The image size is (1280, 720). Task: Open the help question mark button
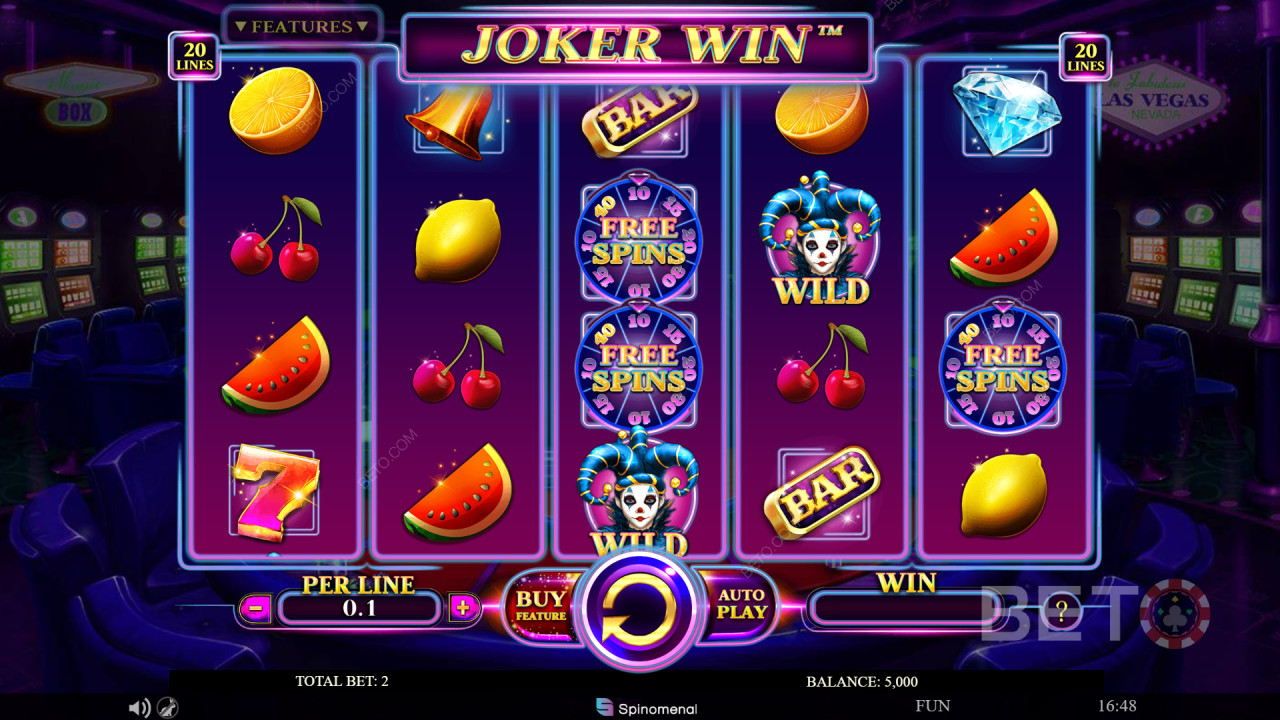tap(1062, 608)
